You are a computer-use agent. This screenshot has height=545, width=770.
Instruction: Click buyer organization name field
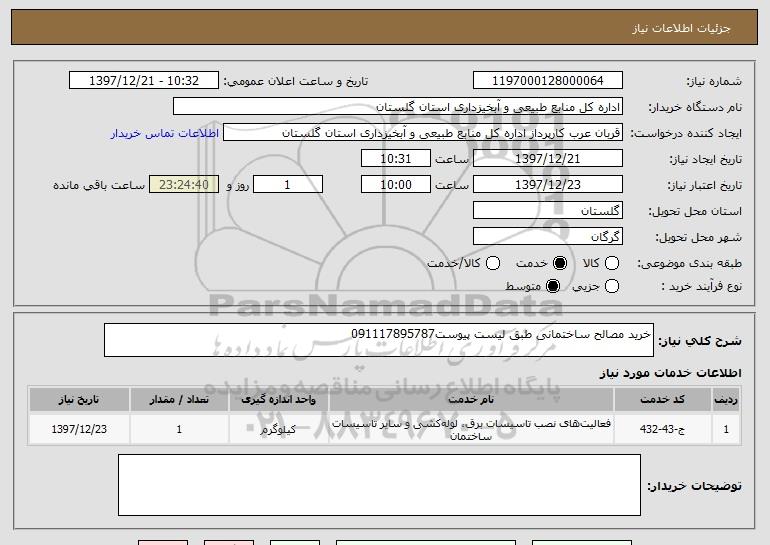tap(398, 107)
